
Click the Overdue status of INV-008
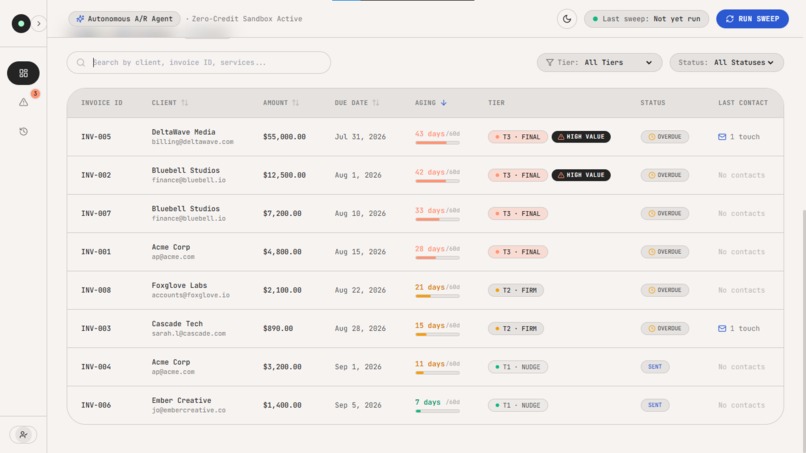[665, 290]
